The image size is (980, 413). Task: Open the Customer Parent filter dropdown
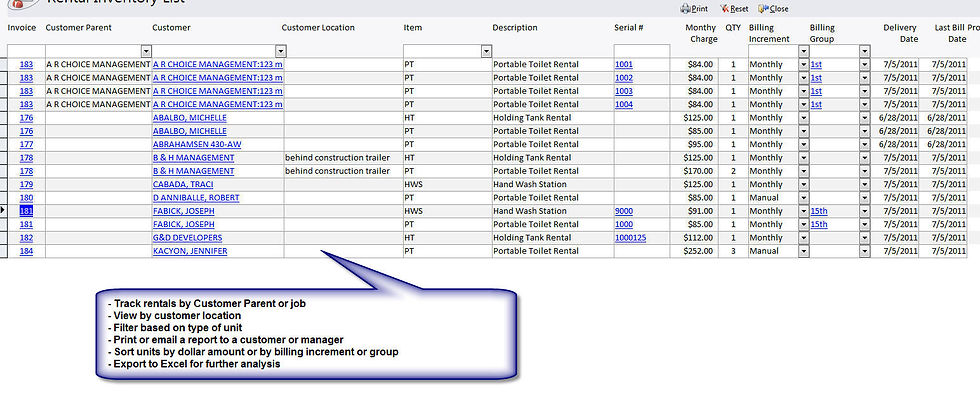click(x=146, y=51)
